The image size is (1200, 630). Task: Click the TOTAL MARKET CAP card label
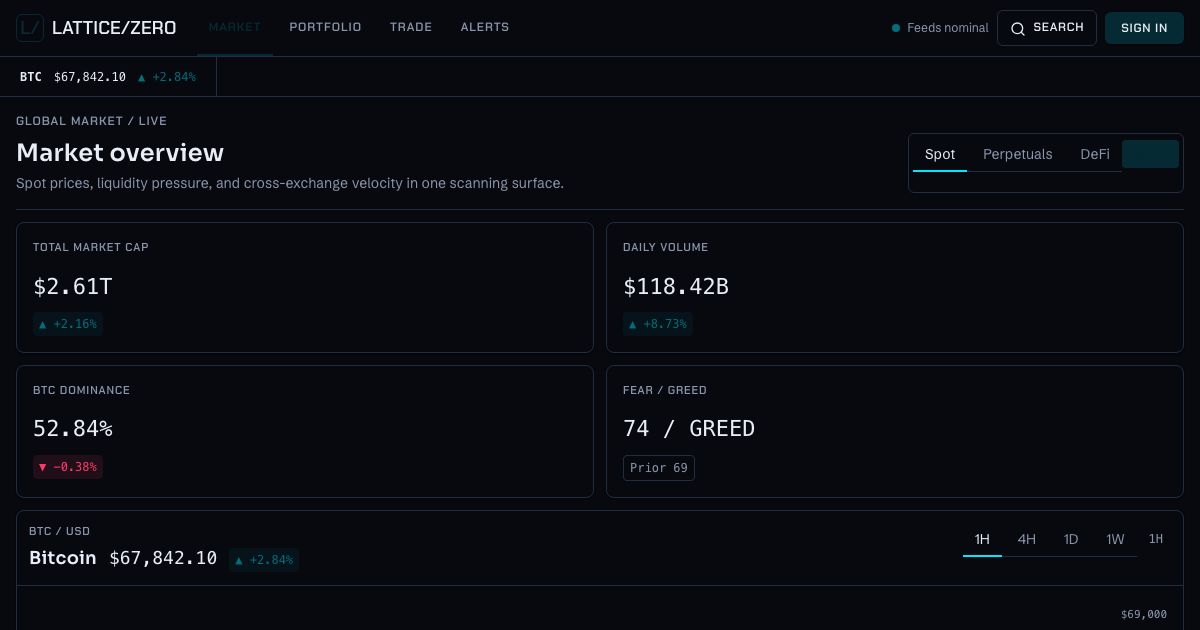91,247
